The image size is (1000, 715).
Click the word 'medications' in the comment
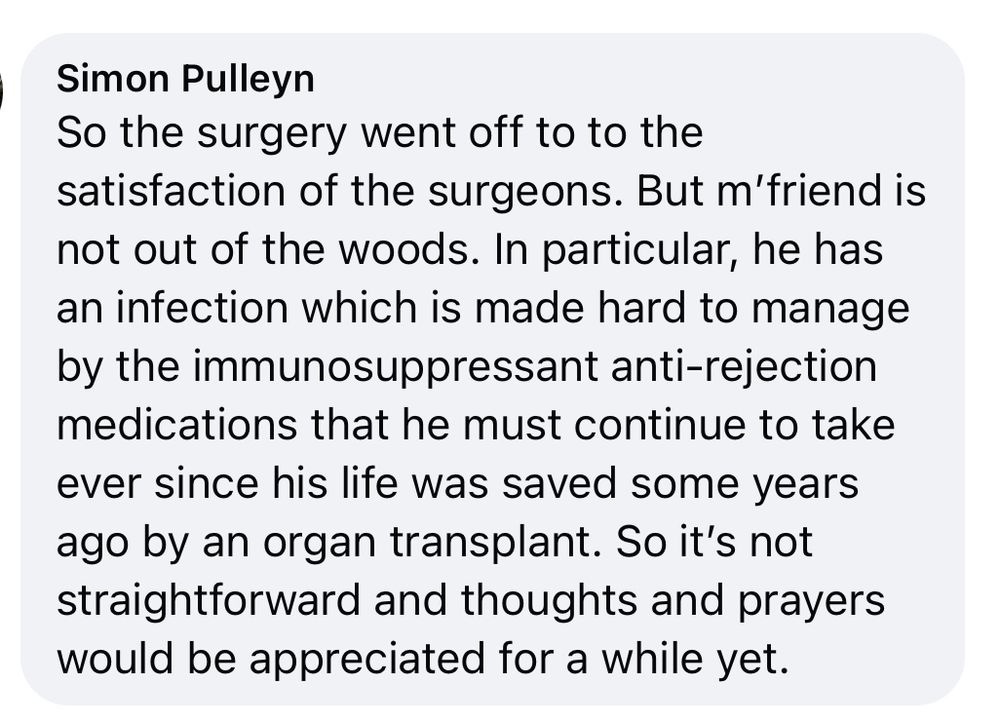pos(177,424)
